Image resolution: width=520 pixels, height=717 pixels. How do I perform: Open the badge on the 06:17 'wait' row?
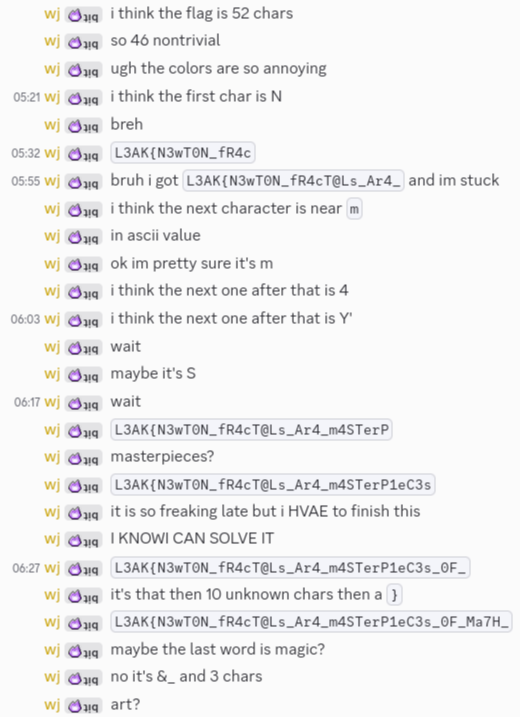(83, 403)
